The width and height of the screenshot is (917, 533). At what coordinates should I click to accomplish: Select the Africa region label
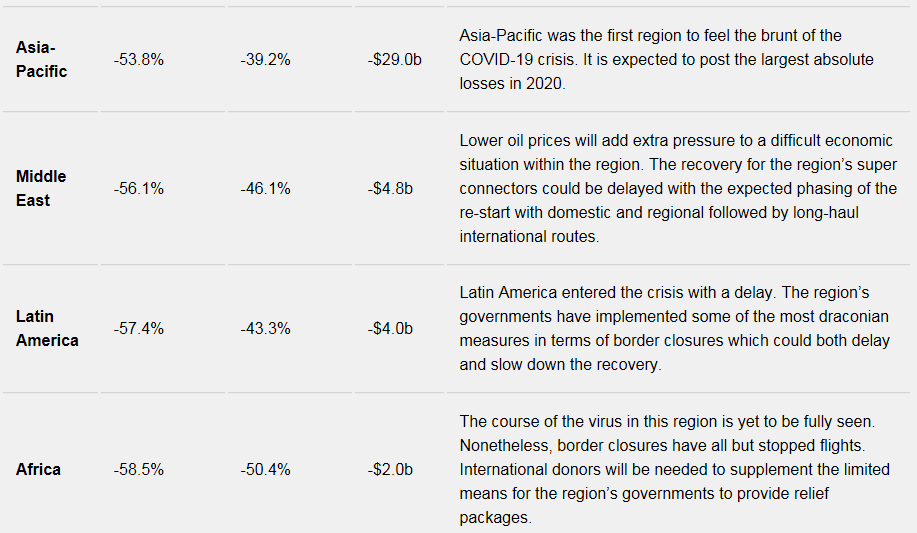click(38, 469)
